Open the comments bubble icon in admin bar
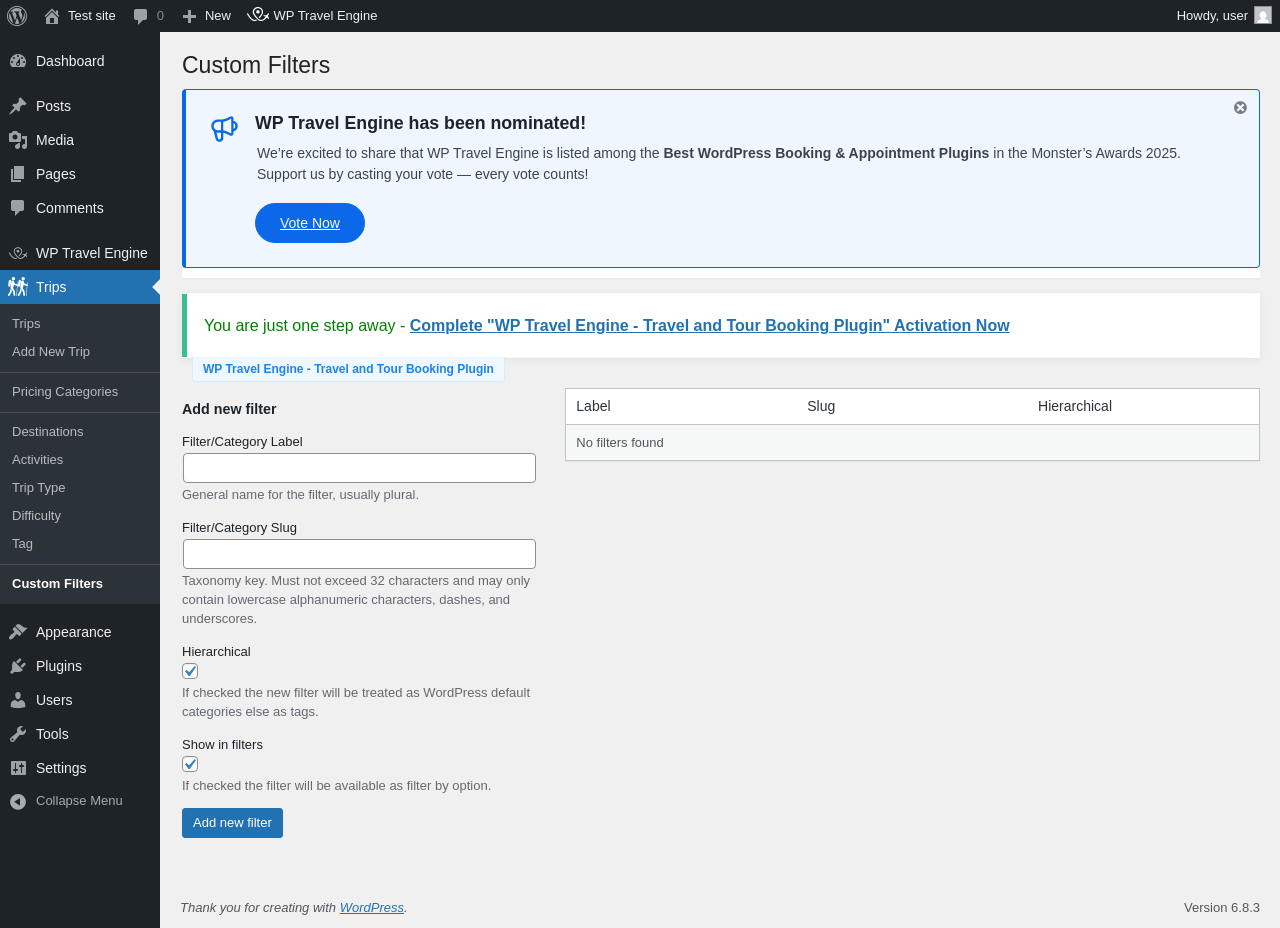Image resolution: width=1280 pixels, height=928 pixels. [x=141, y=16]
